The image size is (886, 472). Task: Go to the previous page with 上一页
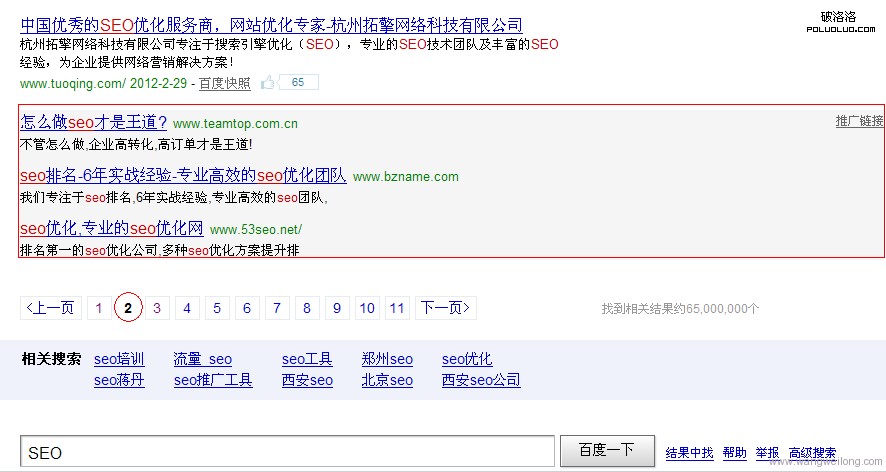tap(51, 308)
